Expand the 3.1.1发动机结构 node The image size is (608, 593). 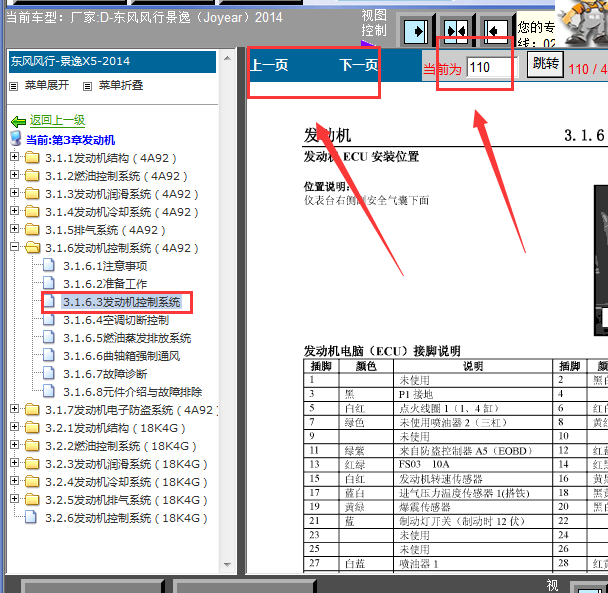point(14,157)
